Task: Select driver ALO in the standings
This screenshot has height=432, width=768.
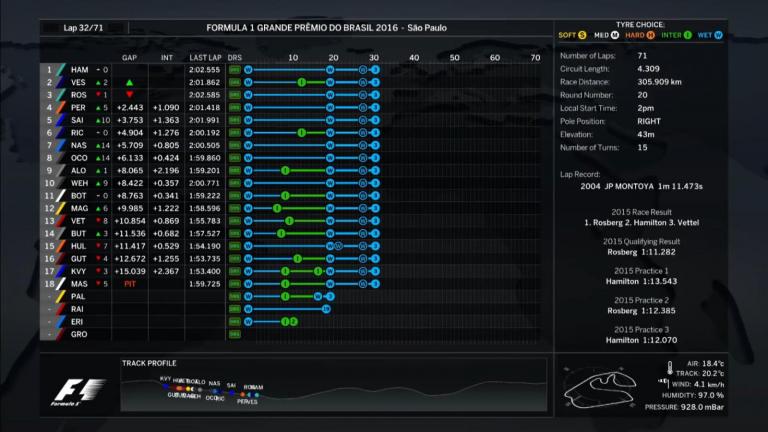Action: point(80,171)
